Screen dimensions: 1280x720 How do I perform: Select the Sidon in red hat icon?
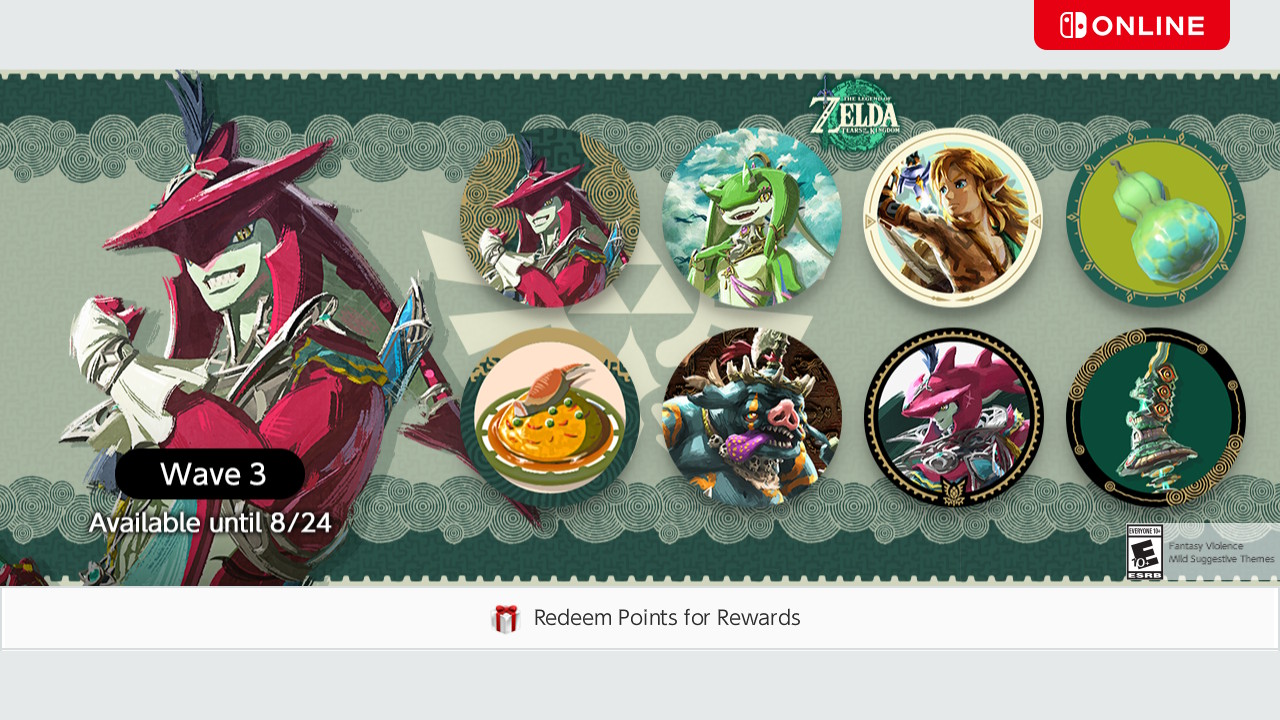549,217
